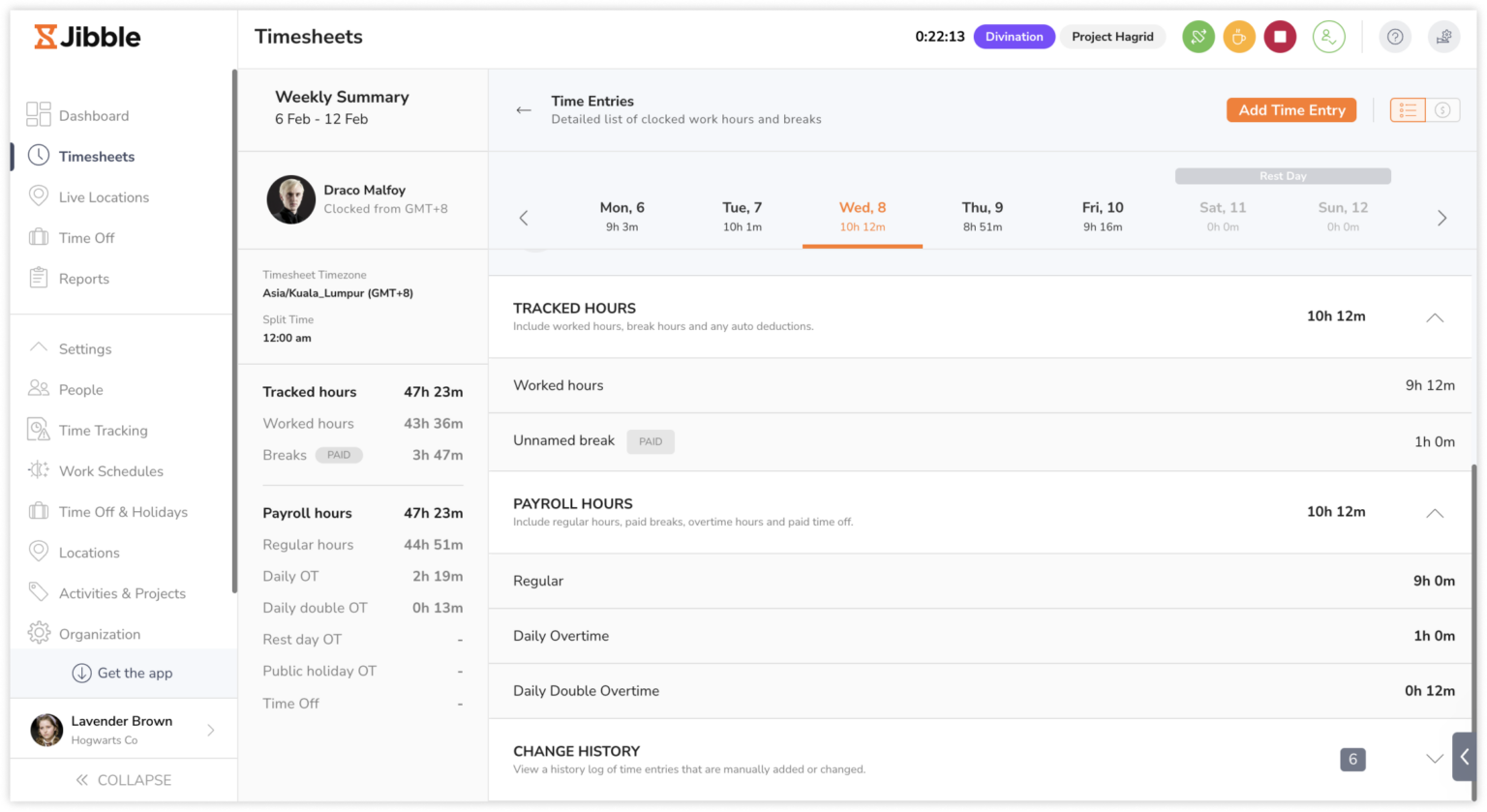This screenshot has width=1487, height=812.
Task: Go to the next week arrow
Action: click(1441, 218)
